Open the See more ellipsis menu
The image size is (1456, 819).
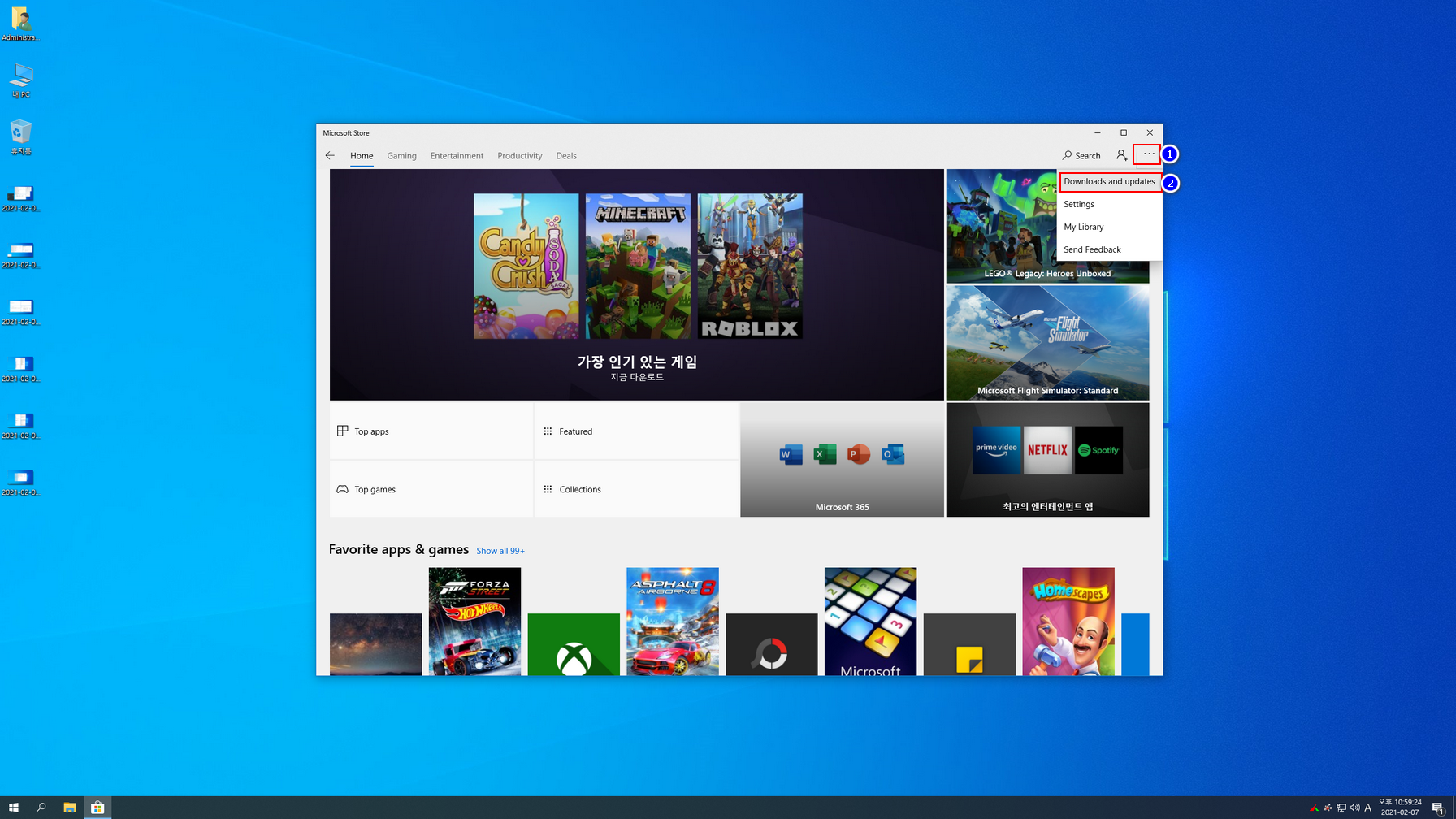pyautogui.click(x=1148, y=154)
